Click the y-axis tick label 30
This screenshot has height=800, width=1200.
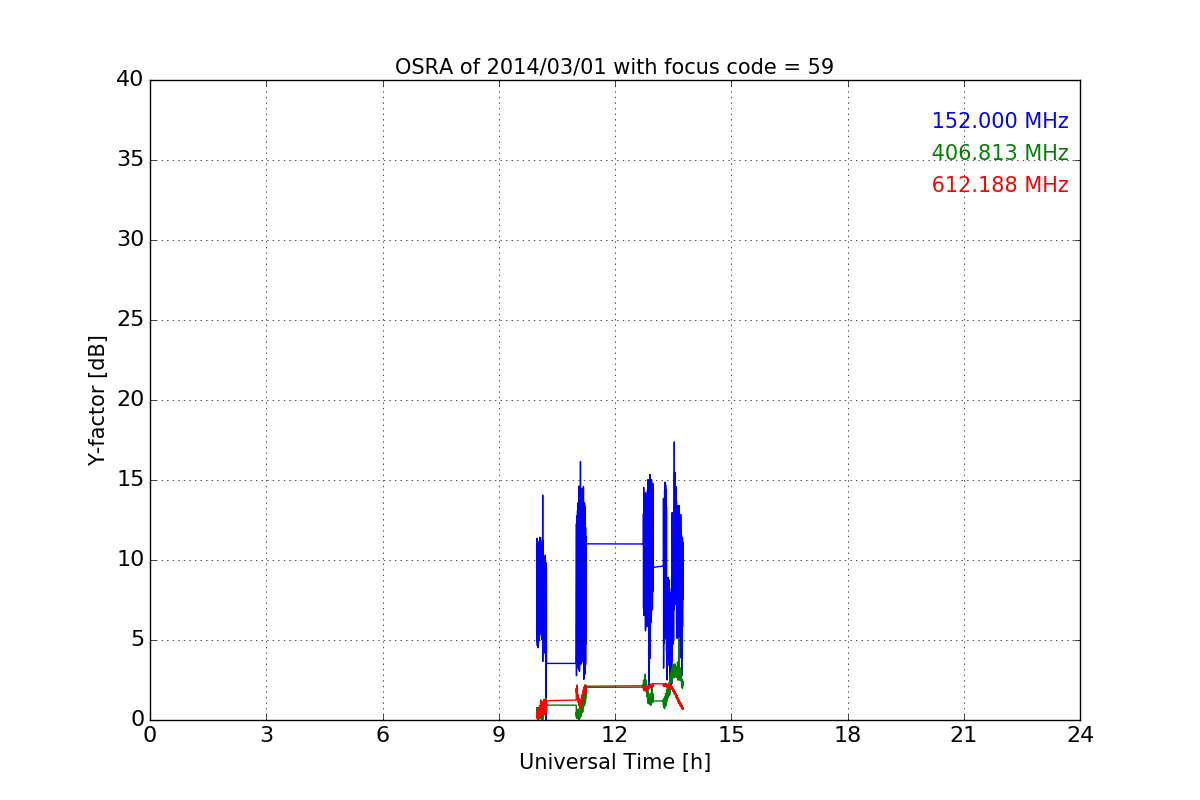click(x=130, y=240)
